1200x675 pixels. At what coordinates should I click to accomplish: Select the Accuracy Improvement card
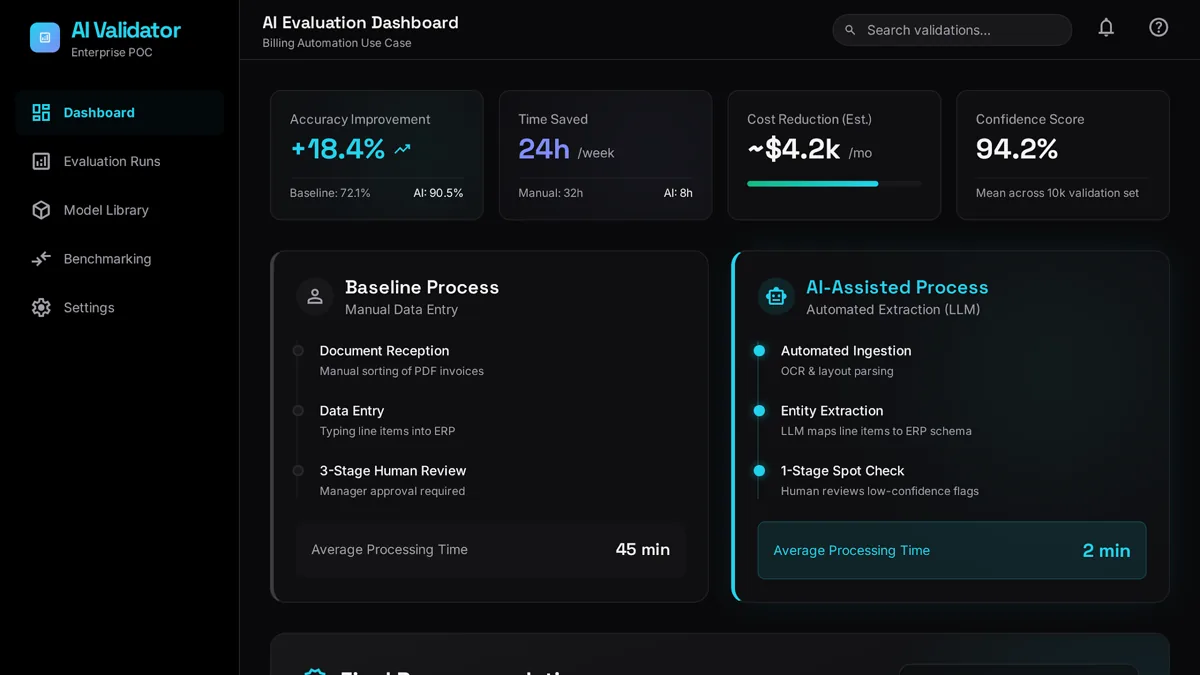click(x=377, y=155)
